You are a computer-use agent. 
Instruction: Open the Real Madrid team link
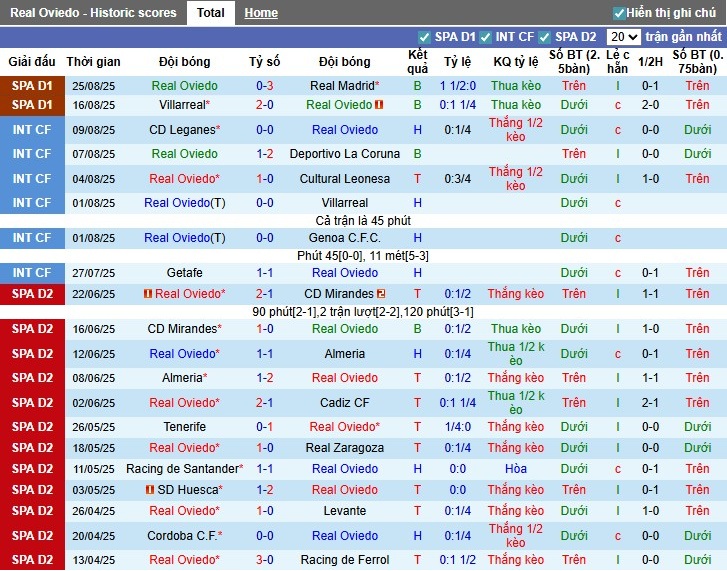pos(342,86)
